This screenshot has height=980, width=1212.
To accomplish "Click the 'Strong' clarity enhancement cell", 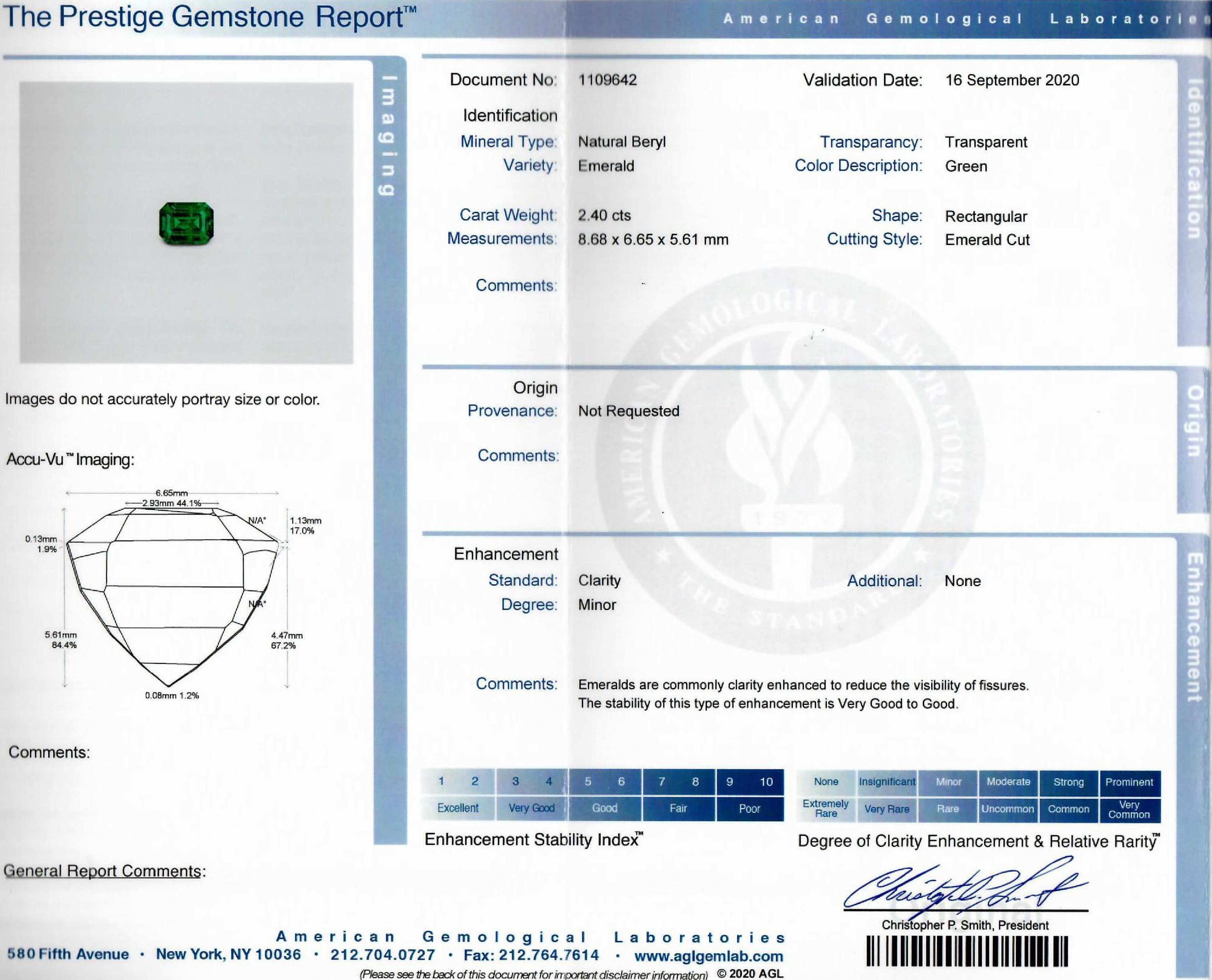I will click(x=1069, y=782).
